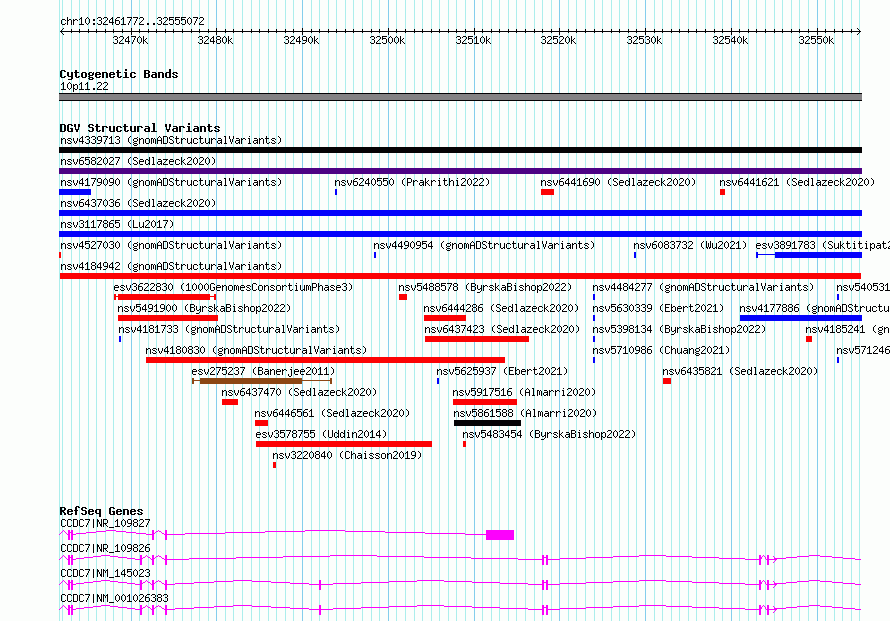This screenshot has width=890, height=621.
Task: Click nsv5630339 (Ebert2021) label
Action: [658, 308]
